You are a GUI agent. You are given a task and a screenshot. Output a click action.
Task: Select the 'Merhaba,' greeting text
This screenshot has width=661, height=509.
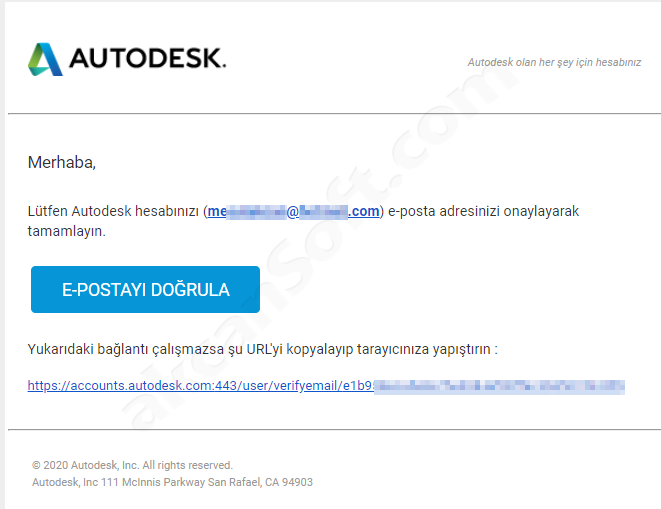tap(62, 163)
